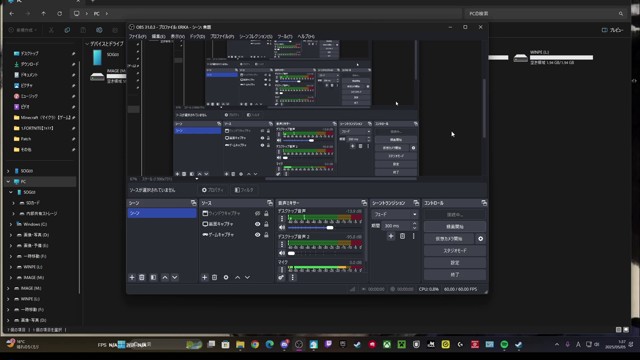Undock the Sources panel with its float icon
Screen dimensions: 640x360
[x=270, y=203]
